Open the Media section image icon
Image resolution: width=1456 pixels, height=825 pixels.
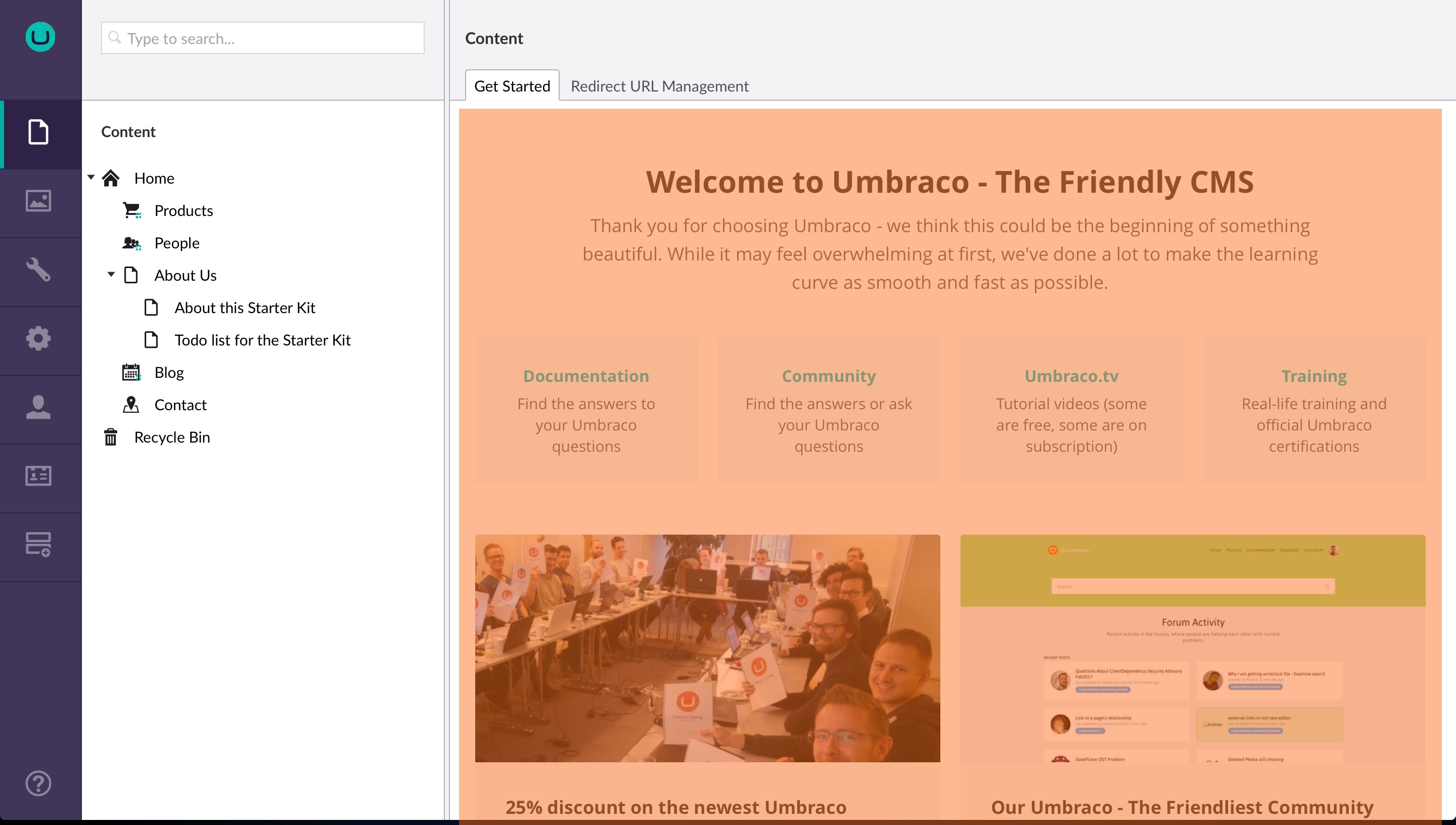[38, 201]
